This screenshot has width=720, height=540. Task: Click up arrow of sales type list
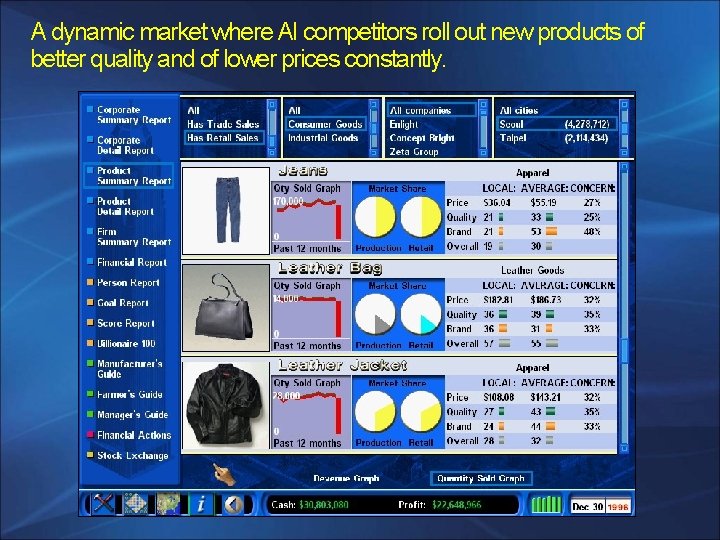click(x=271, y=104)
